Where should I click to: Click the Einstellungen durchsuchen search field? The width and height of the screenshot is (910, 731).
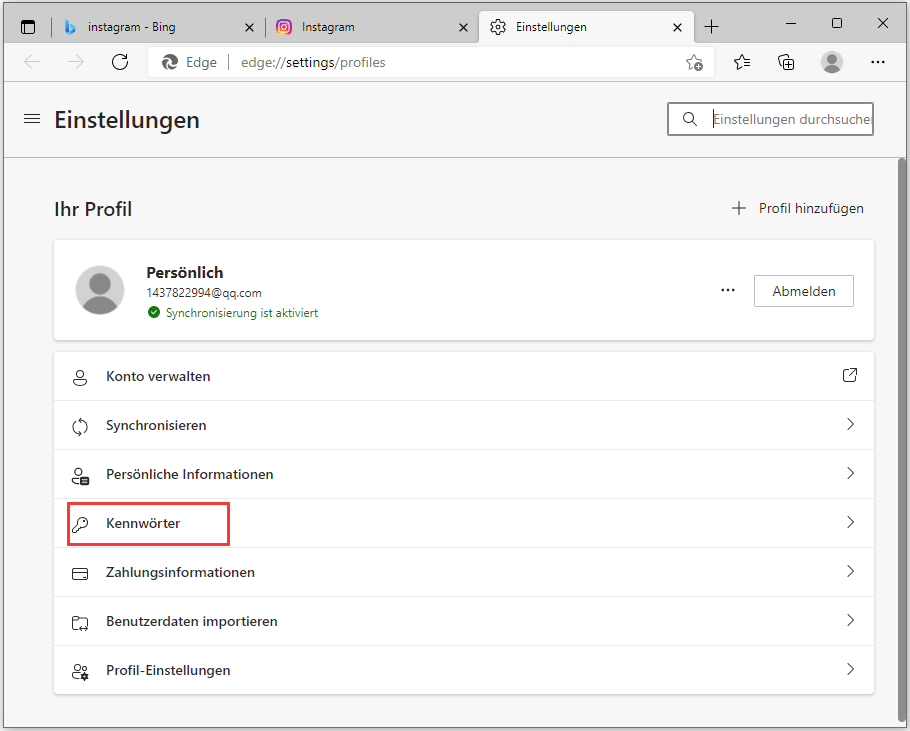click(x=790, y=119)
